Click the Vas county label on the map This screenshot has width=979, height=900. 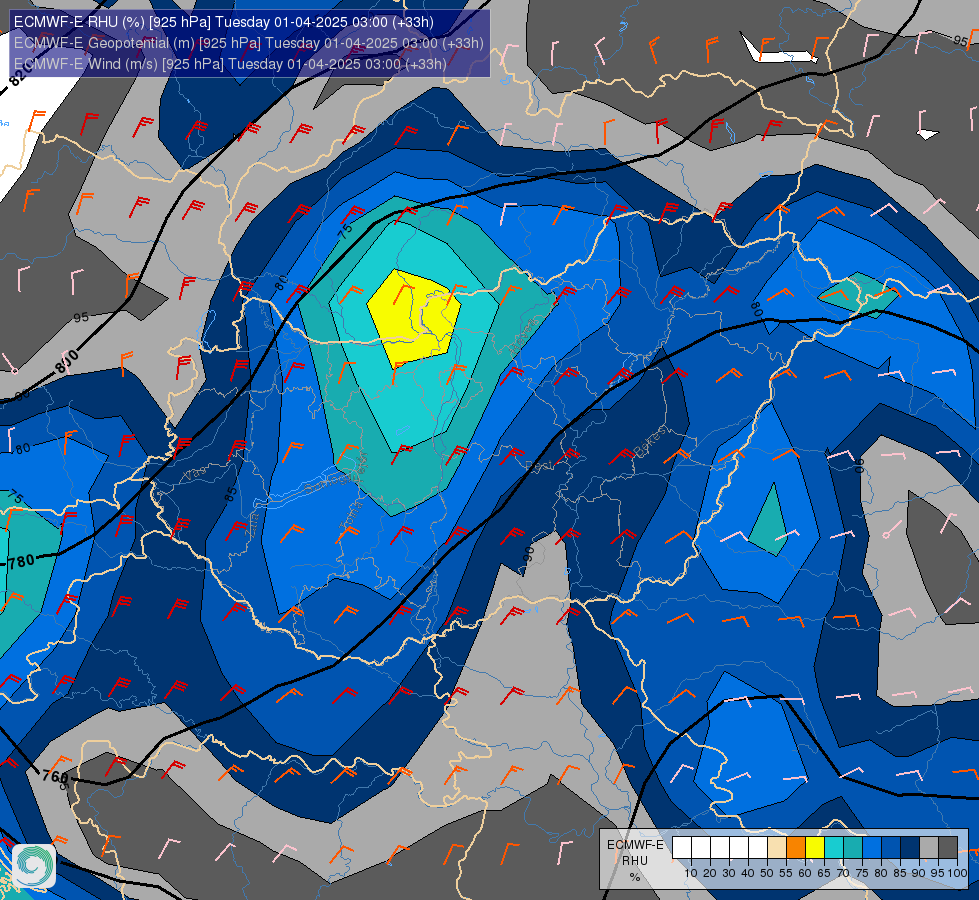pos(195,475)
